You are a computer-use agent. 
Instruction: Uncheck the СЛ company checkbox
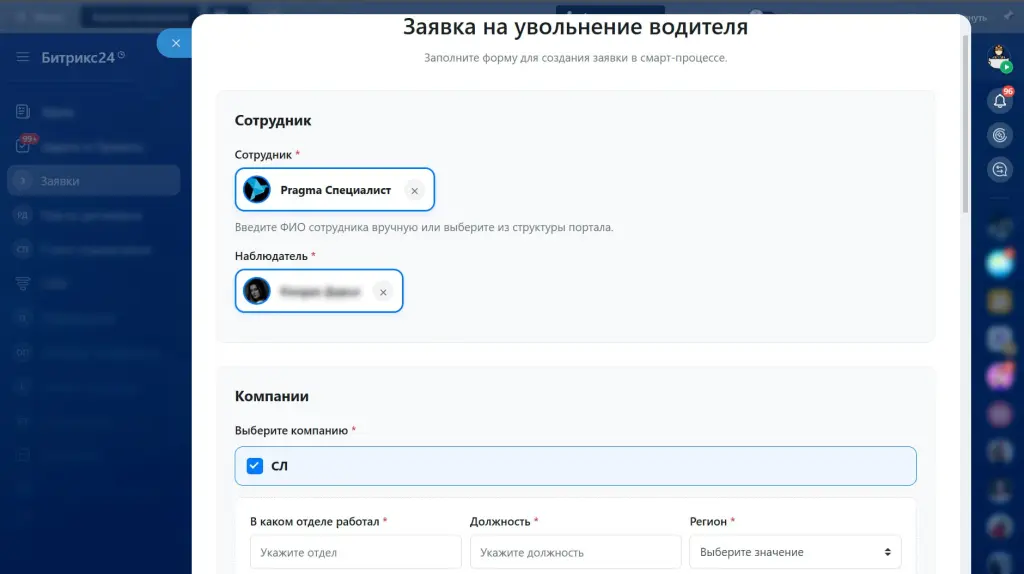[x=255, y=466]
